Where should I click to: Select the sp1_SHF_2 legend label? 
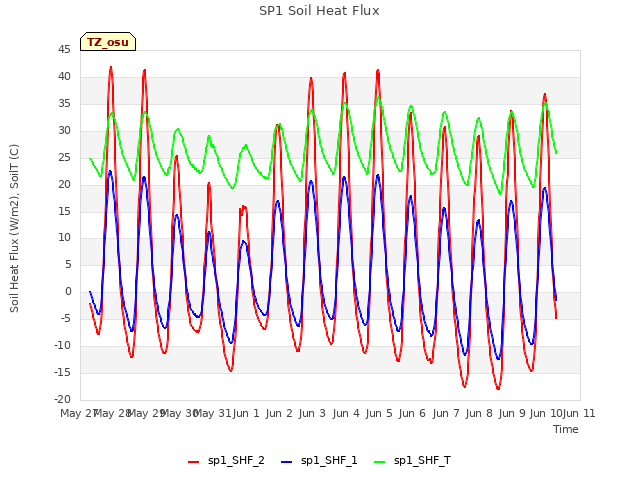click(236, 460)
